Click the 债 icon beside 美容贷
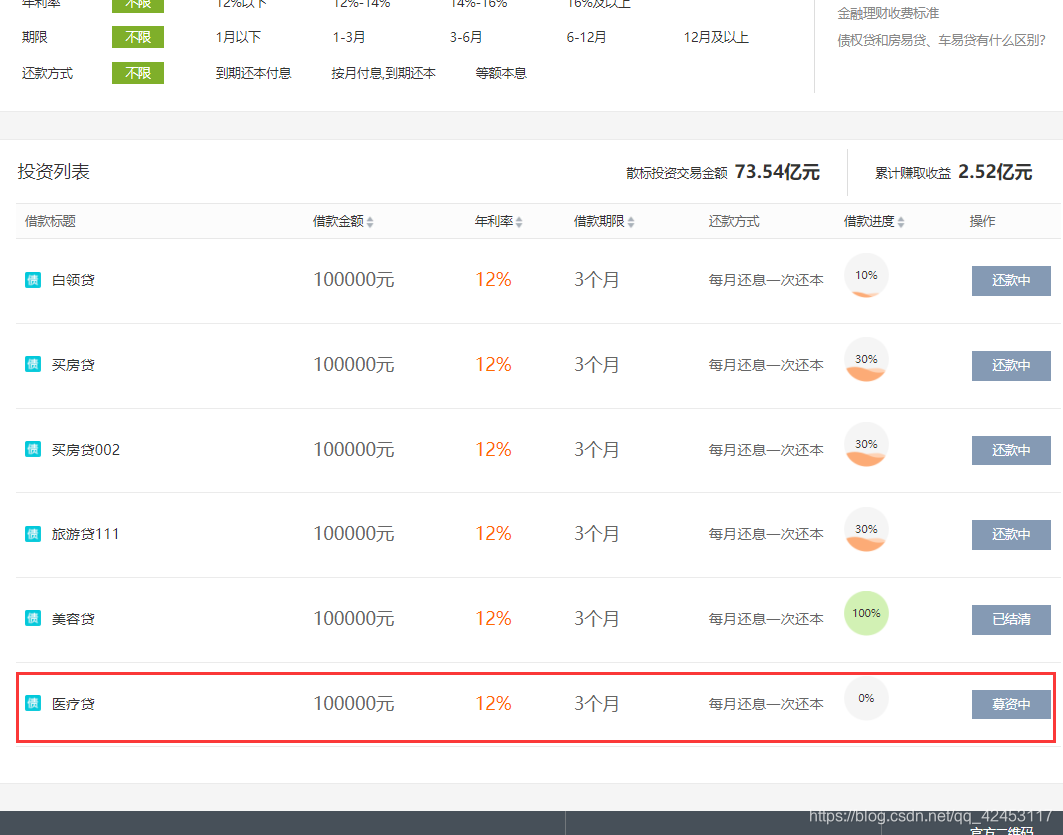 coord(33,619)
